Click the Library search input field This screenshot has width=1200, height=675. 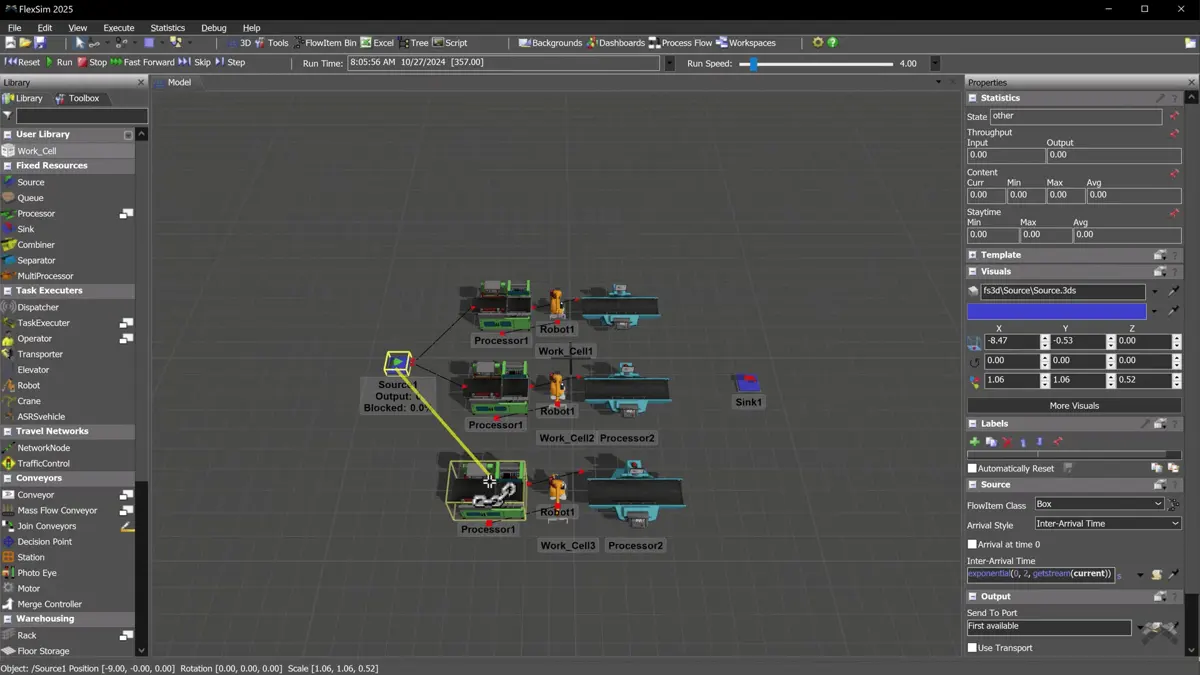coord(81,116)
